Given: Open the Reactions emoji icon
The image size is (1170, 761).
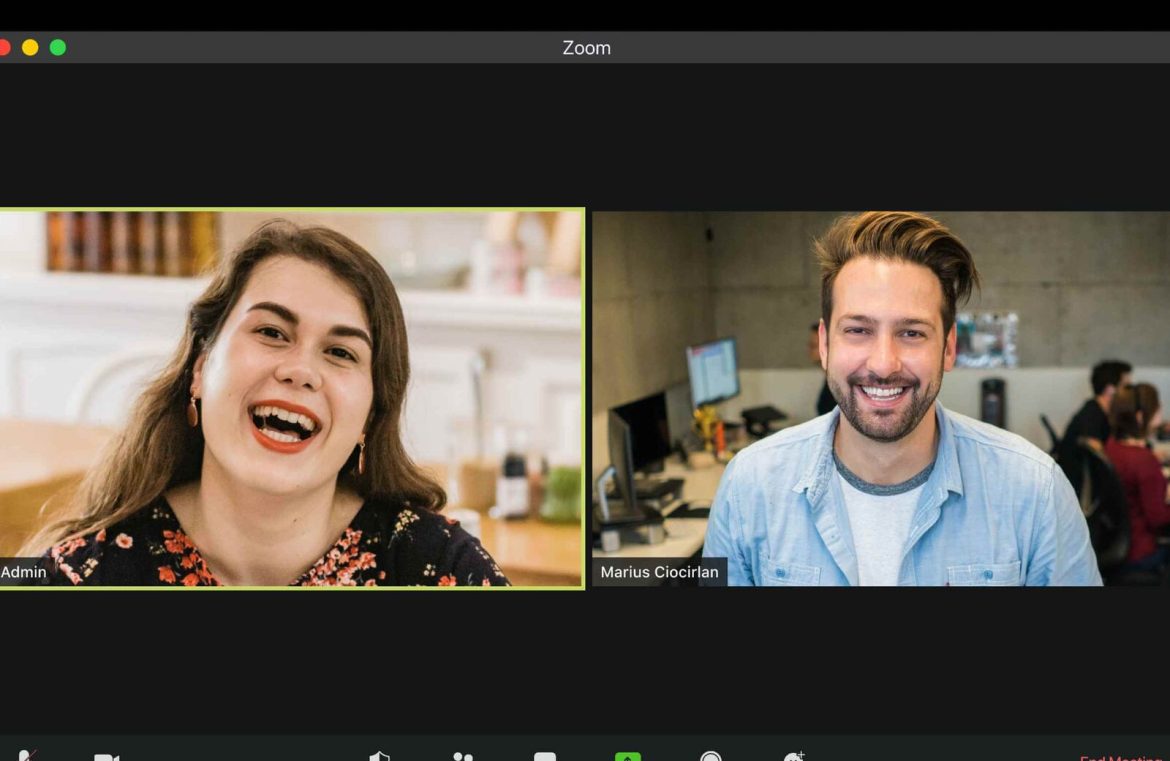Looking at the screenshot, I should click(794, 757).
